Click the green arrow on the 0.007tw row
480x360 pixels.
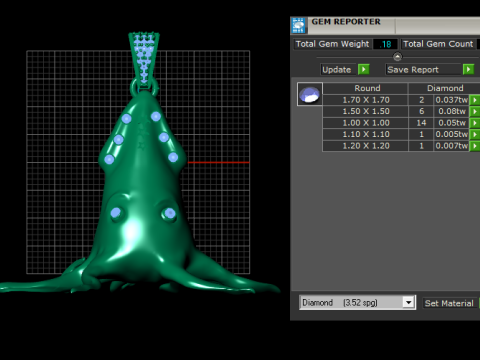[x=475, y=146]
